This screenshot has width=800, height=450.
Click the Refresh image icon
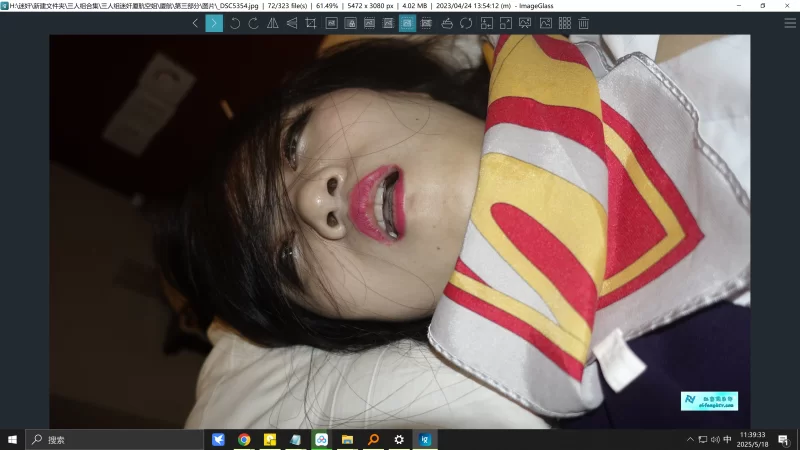(466, 23)
